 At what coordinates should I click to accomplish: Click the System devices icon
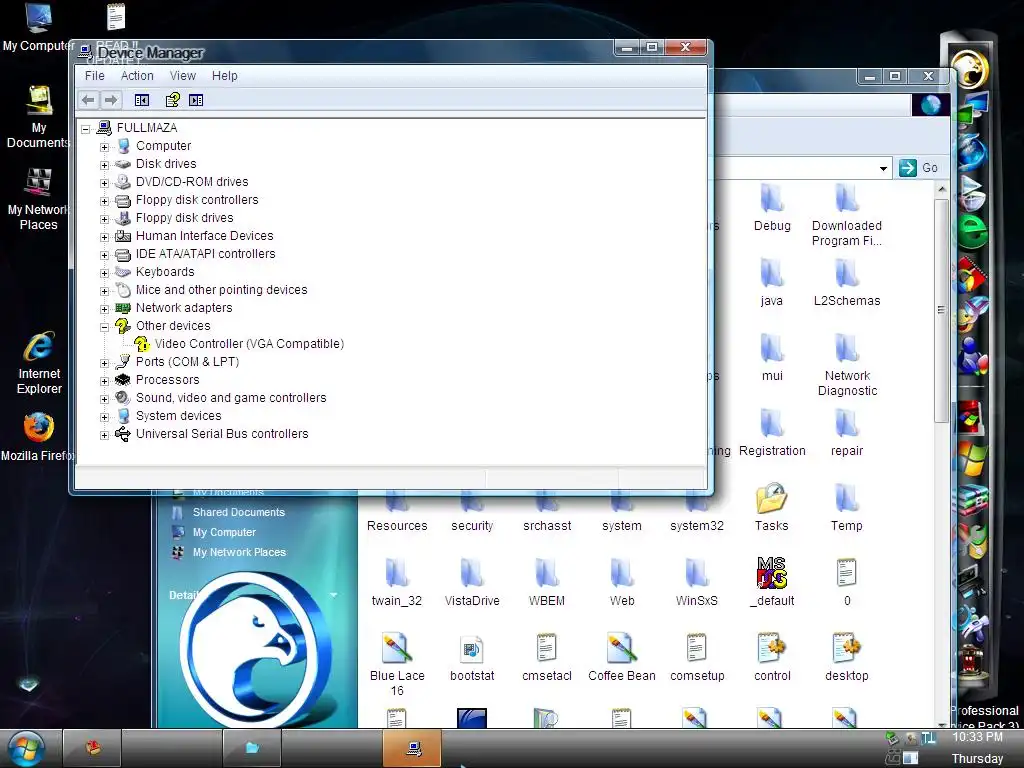pos(123,415)
